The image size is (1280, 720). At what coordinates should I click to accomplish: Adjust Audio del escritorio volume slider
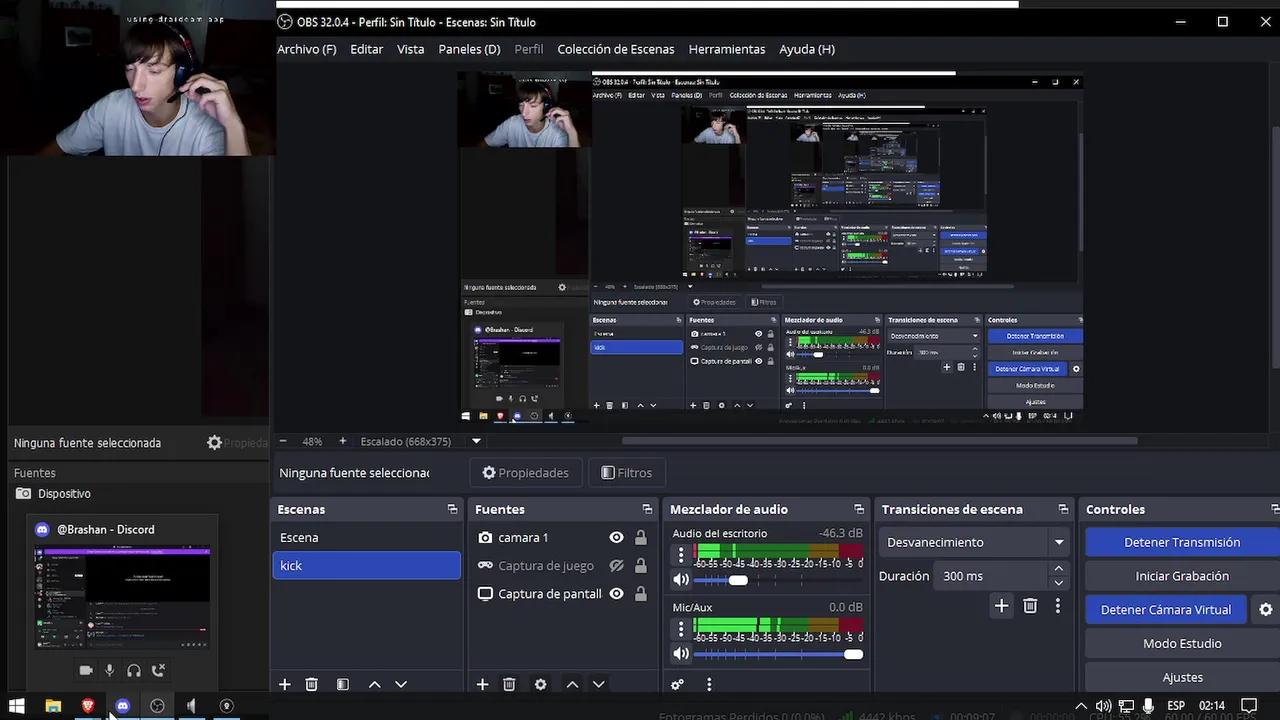click(x=738, y=580)
